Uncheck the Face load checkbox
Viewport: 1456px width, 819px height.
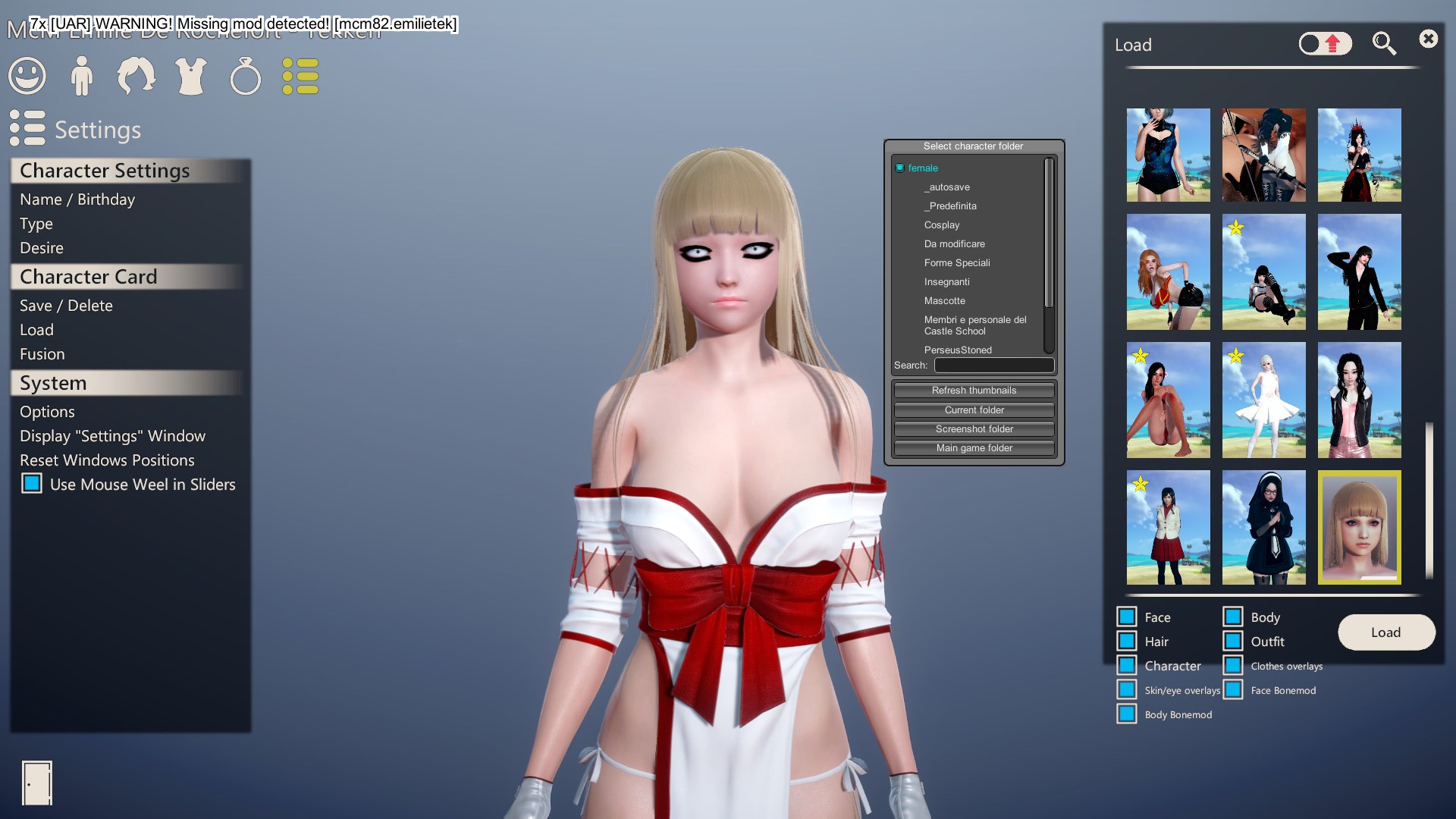click(x=1127, y=617)
